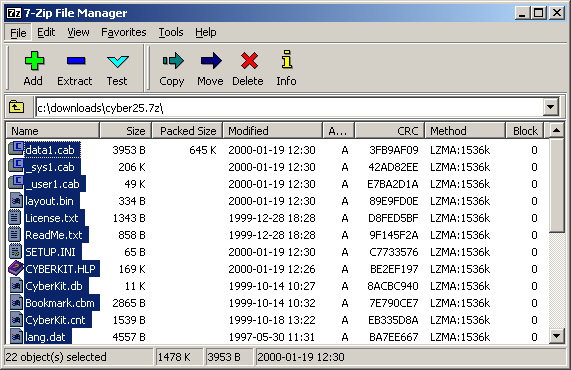Open the Help menu
Viewport: 571px width, 370px height.
[x=206, y=32]
